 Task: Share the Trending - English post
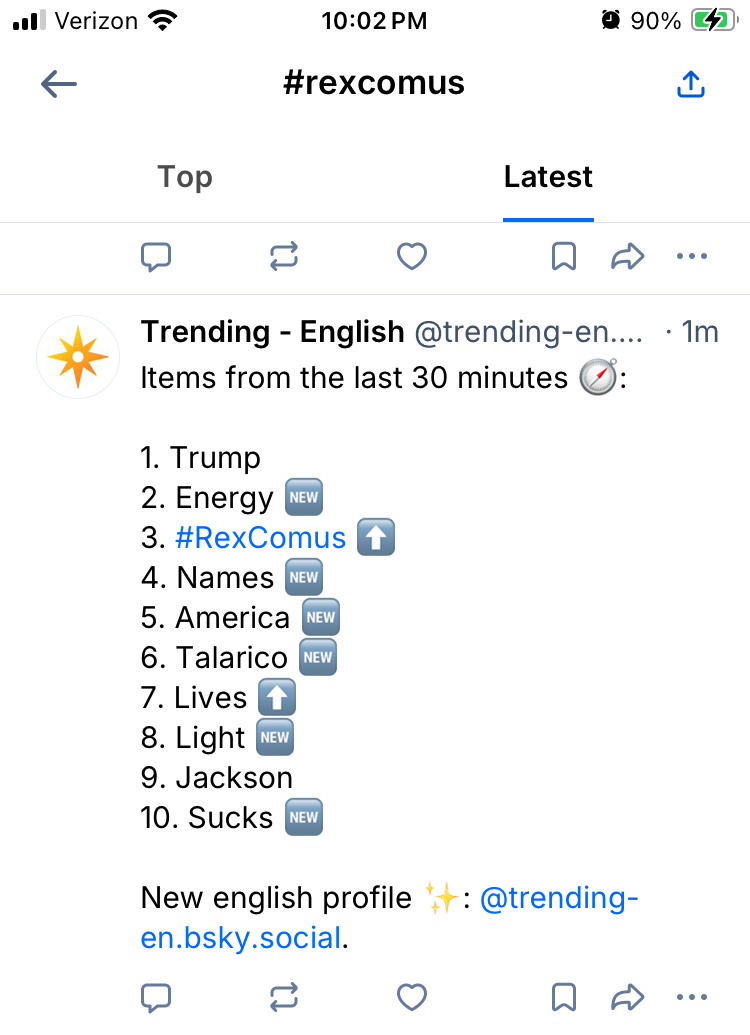click(627, 997)
